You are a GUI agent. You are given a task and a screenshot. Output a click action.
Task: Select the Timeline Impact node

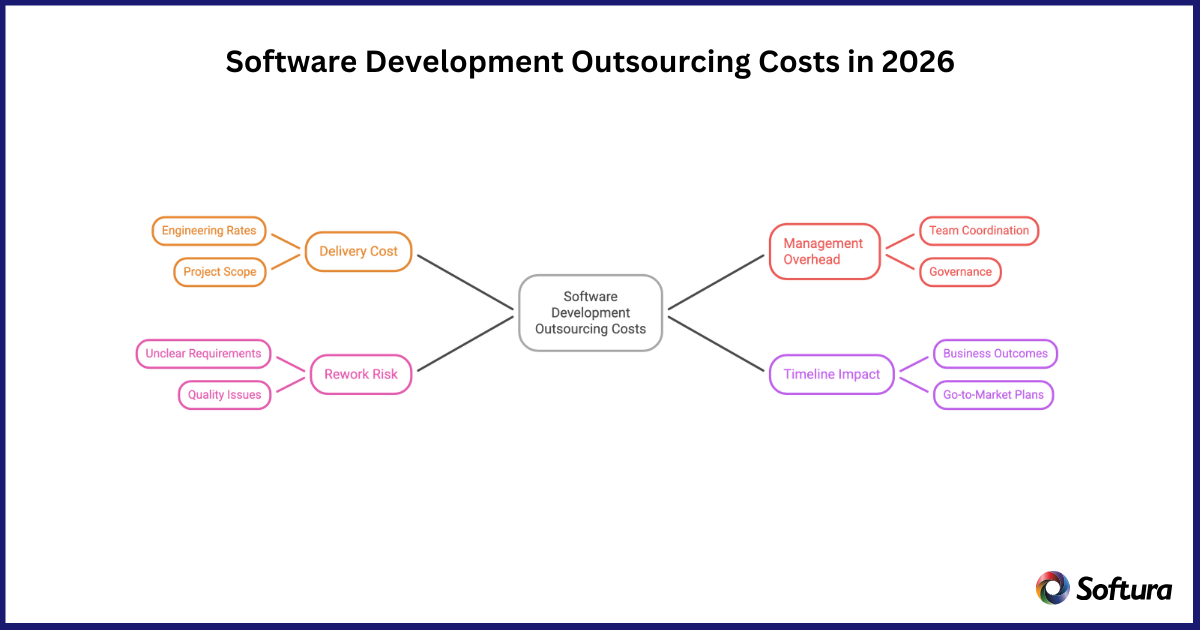click(832, 374)
